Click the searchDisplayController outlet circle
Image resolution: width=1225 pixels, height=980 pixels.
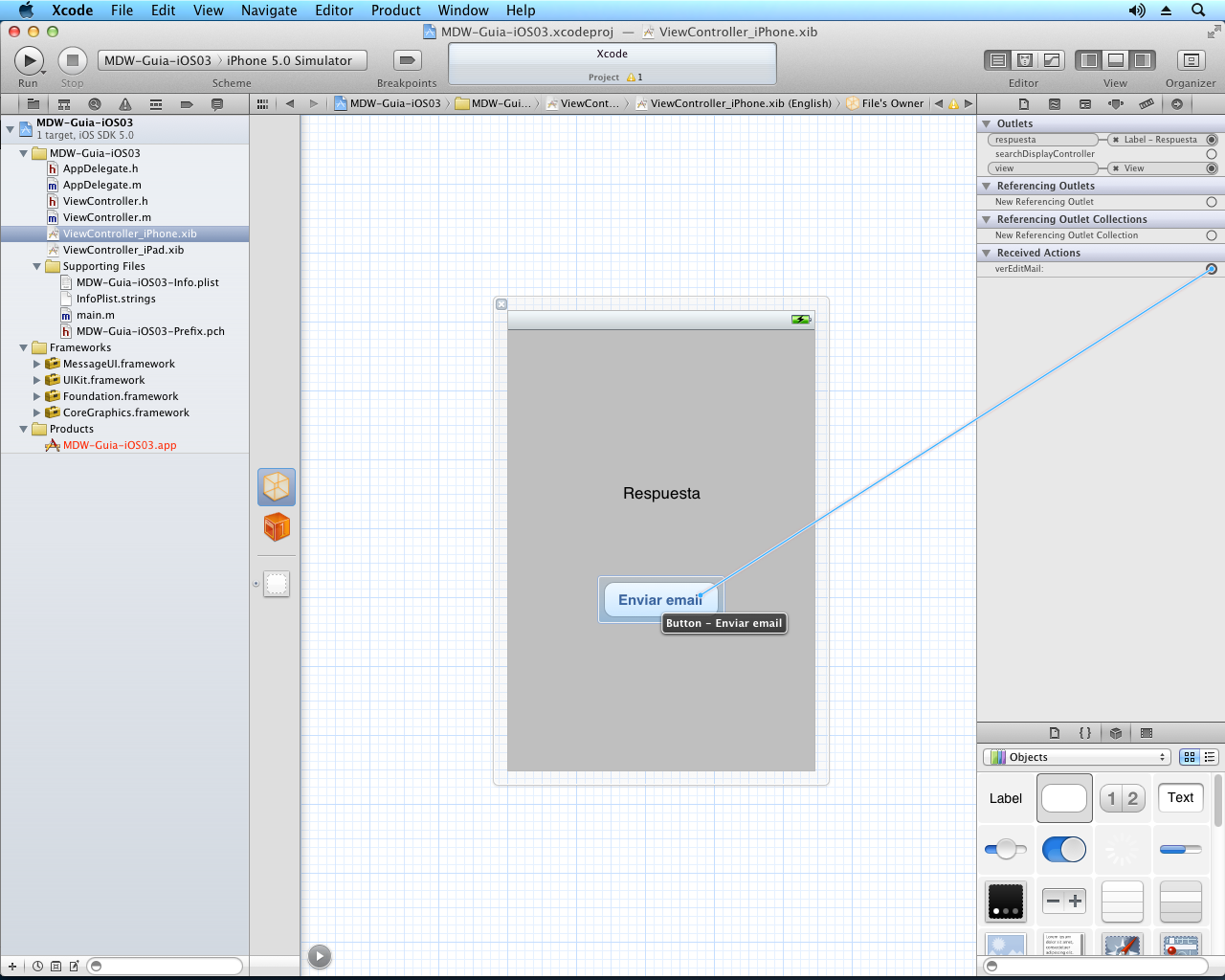[x=1212, y=154]
